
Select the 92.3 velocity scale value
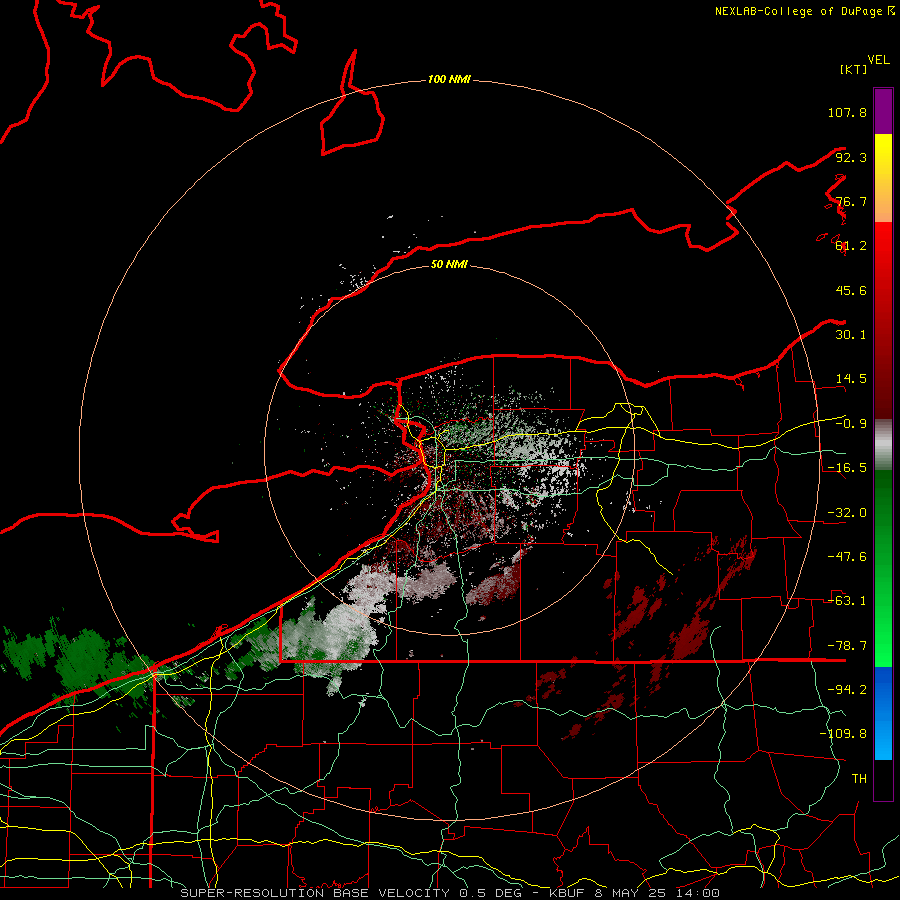point(851,157)
